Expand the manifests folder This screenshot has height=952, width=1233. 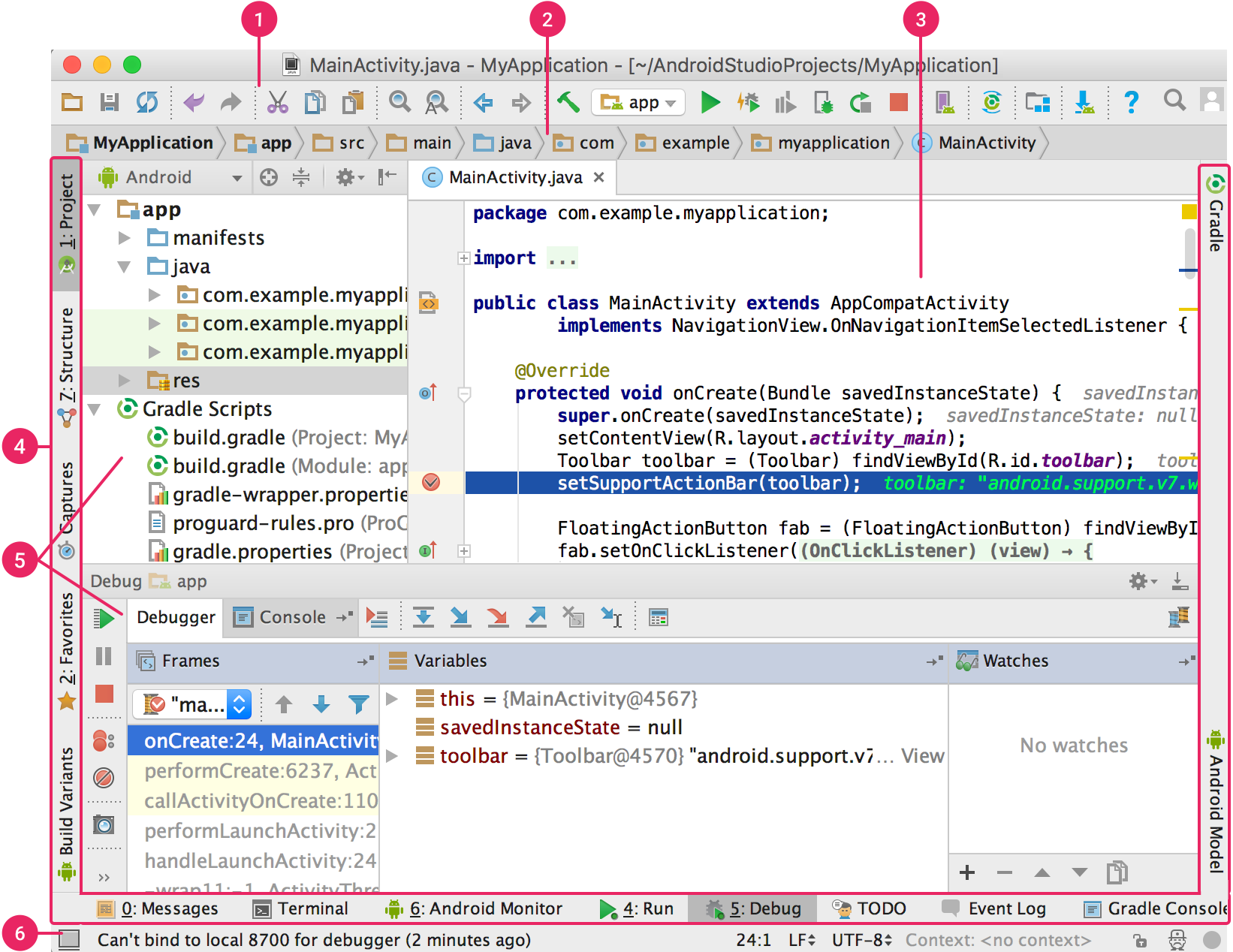pos(125,238)
